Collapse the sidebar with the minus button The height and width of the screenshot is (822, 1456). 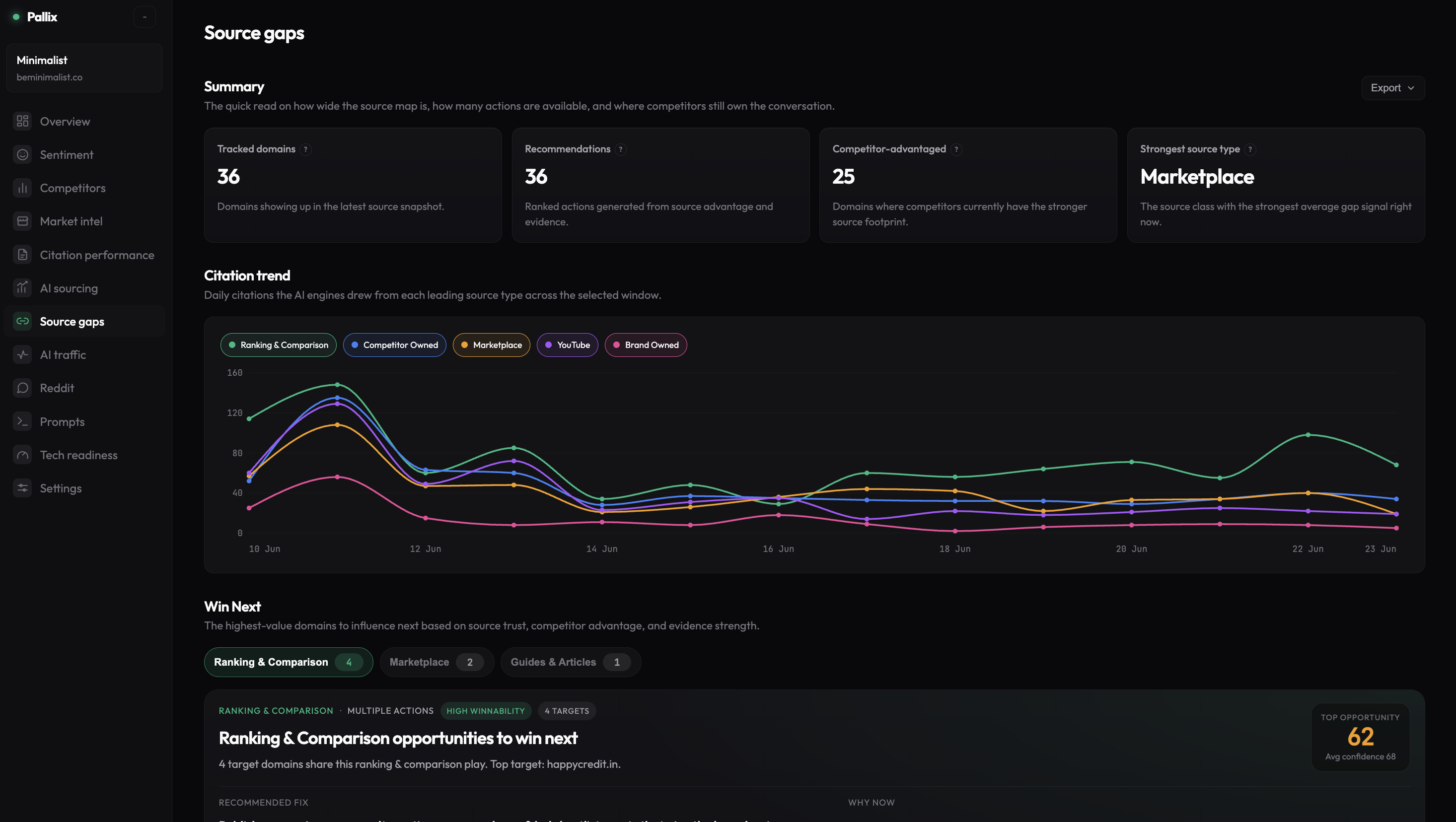click(145, 17)
